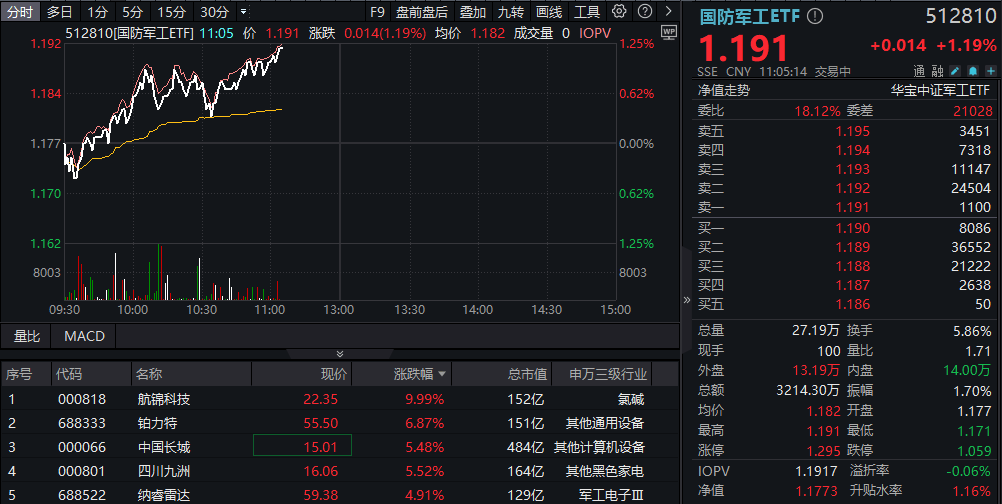Viewport: 1002px width, 504px height.
Task: Open the chart settings gear icon
Action: [x=619, y=11]
